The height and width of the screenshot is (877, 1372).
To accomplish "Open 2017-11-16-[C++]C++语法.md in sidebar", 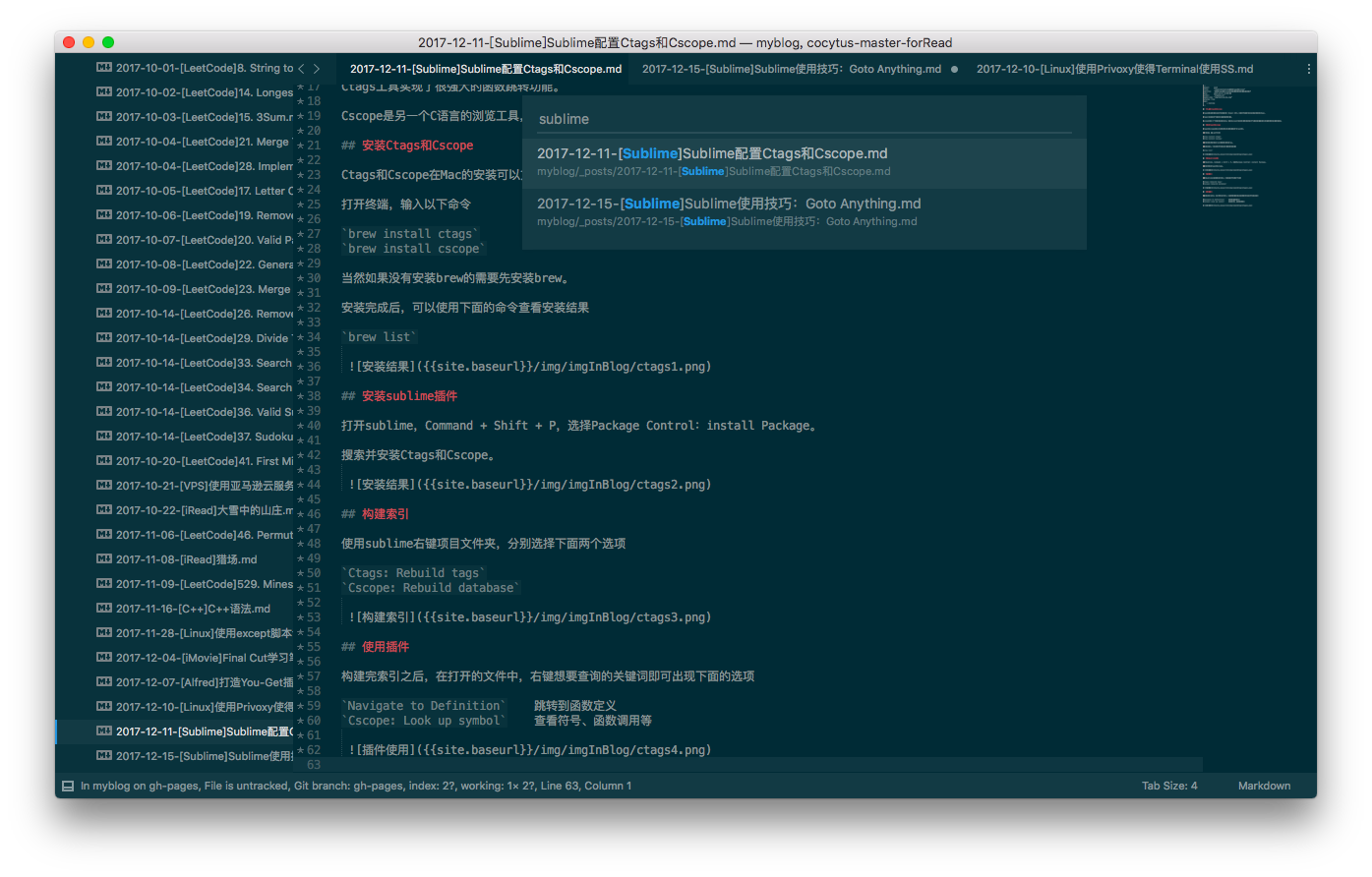I will 195,609.
